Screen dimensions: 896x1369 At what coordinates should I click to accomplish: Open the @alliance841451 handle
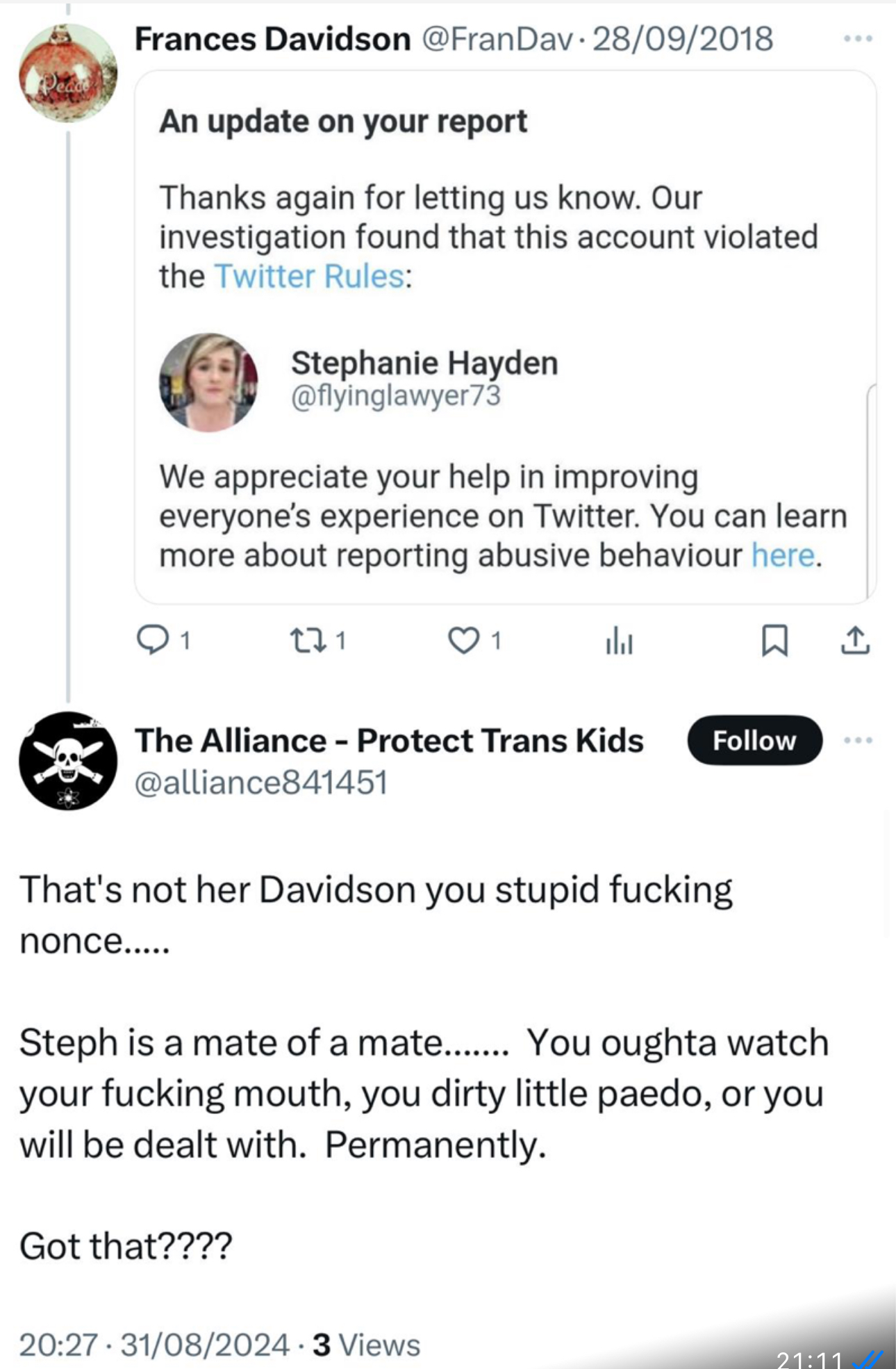click(x=260, y=783)
